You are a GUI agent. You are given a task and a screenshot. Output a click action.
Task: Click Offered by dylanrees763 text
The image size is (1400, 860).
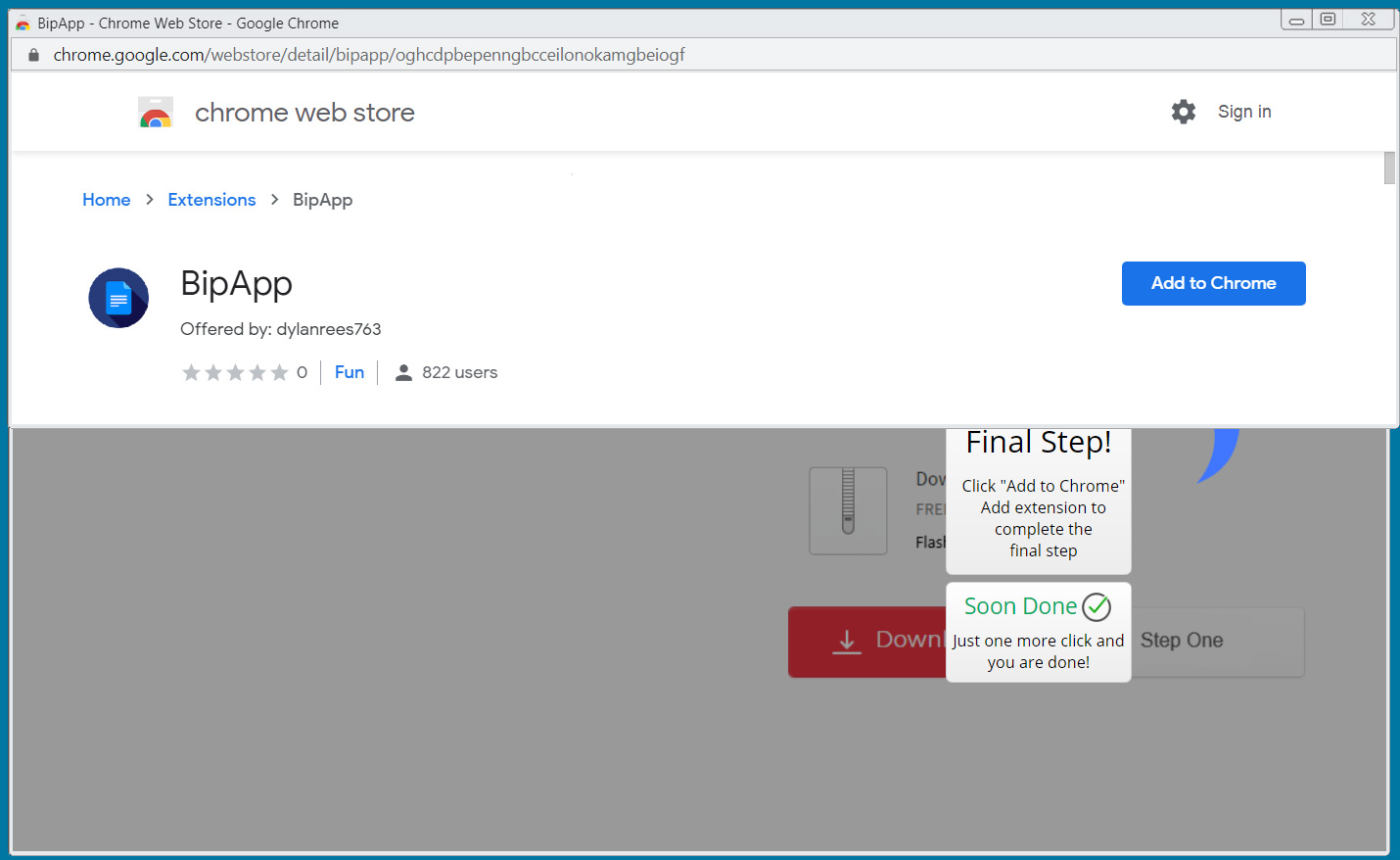281,329
